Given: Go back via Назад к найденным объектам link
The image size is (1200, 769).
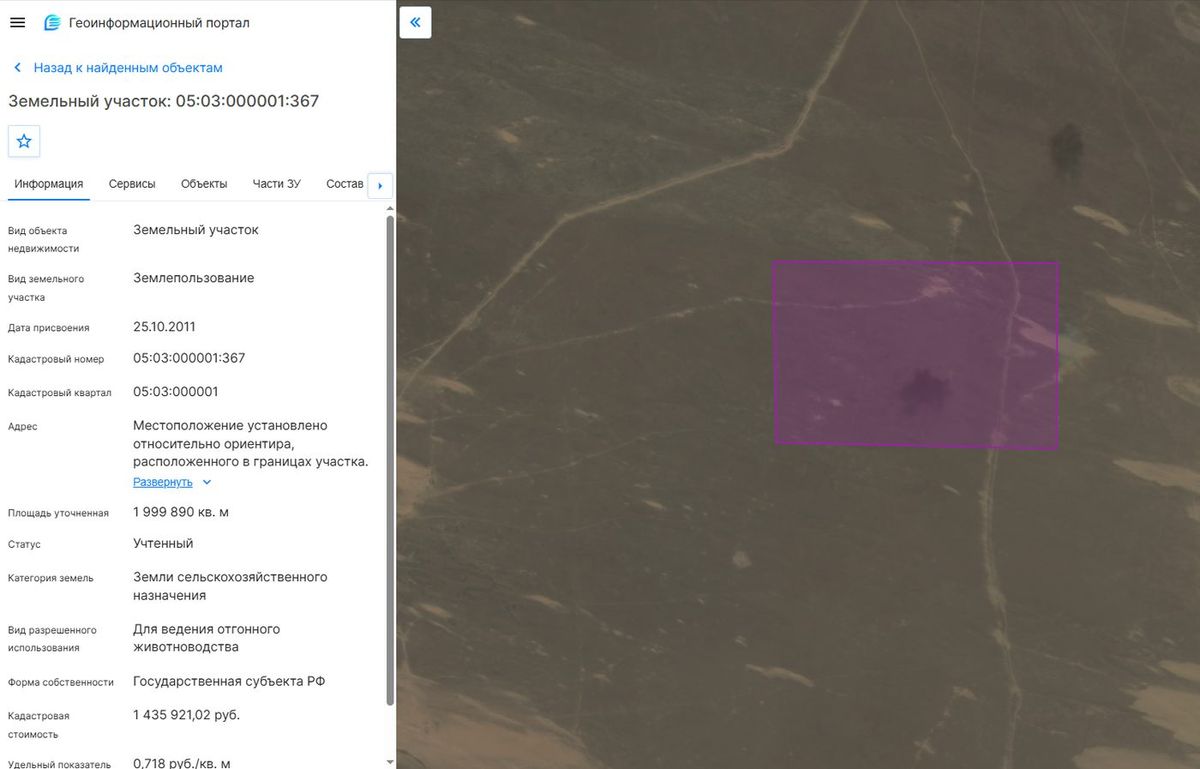Looking at the screenshot, I should pos(128,68).
